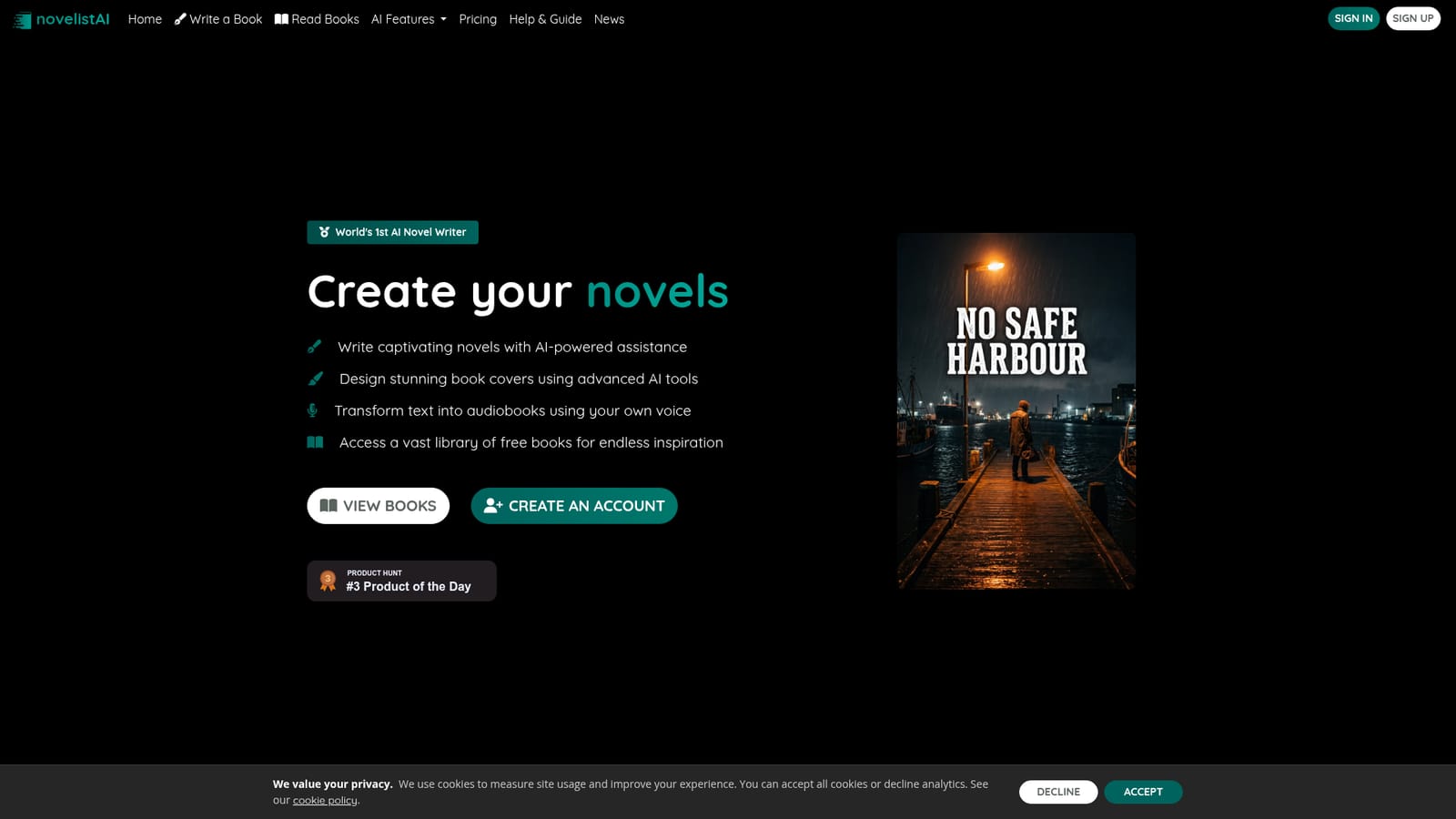Click the World's 1st AI Novel Writer badge
The width and height of the screenshot is (1456, 819).
(x=392, y=232)
